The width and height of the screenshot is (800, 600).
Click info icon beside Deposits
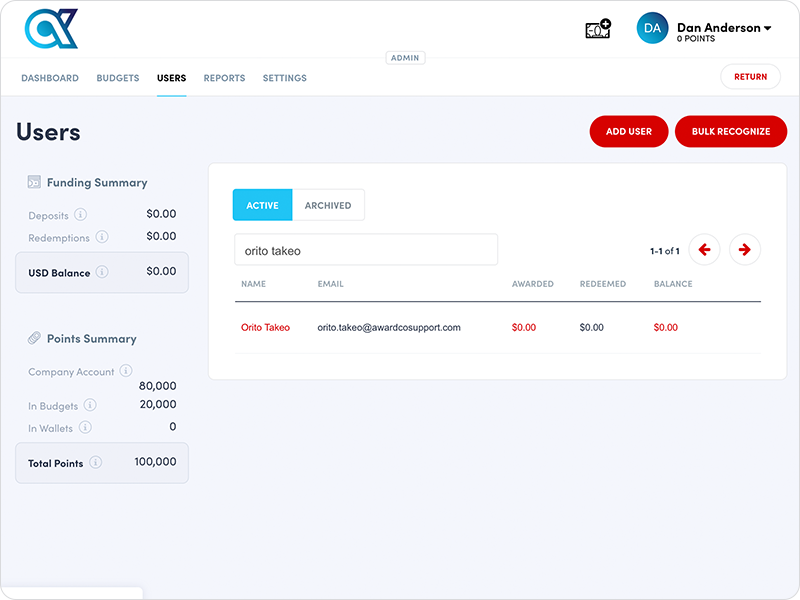pos(81,215)
